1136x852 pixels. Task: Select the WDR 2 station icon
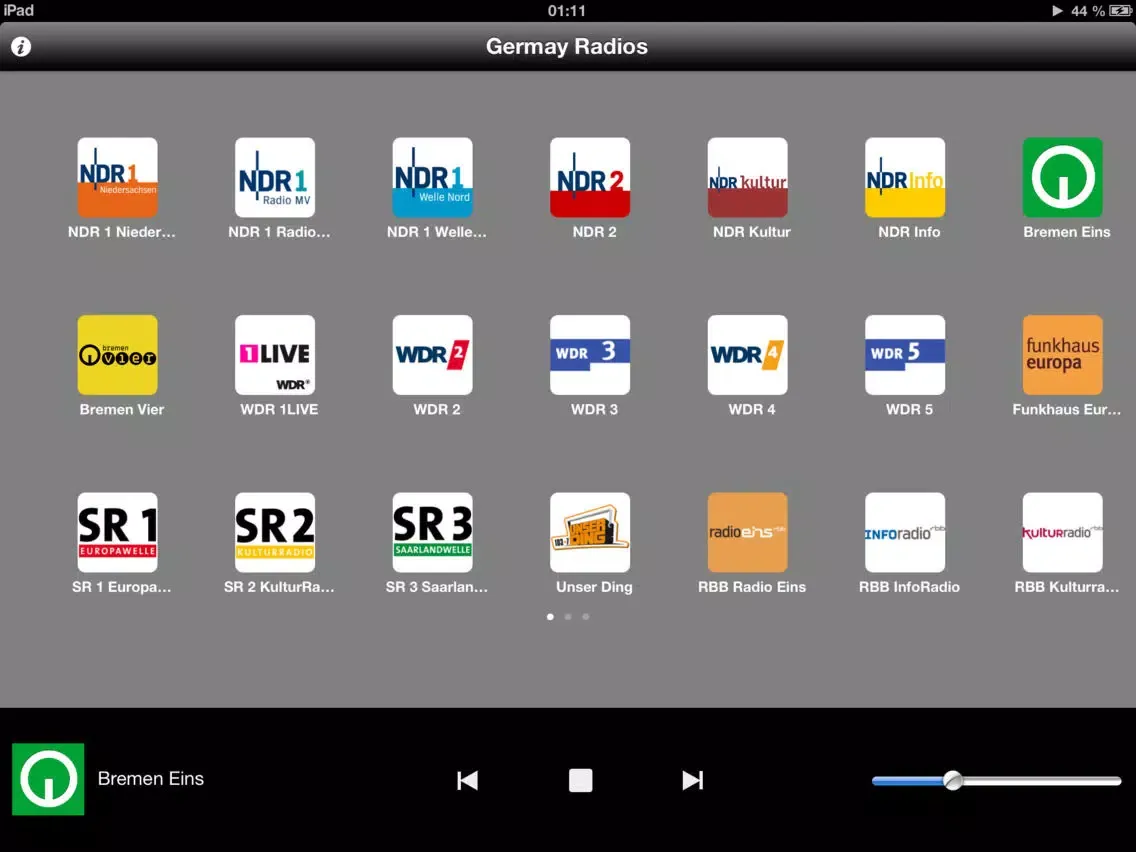click(x=433, y=355)
